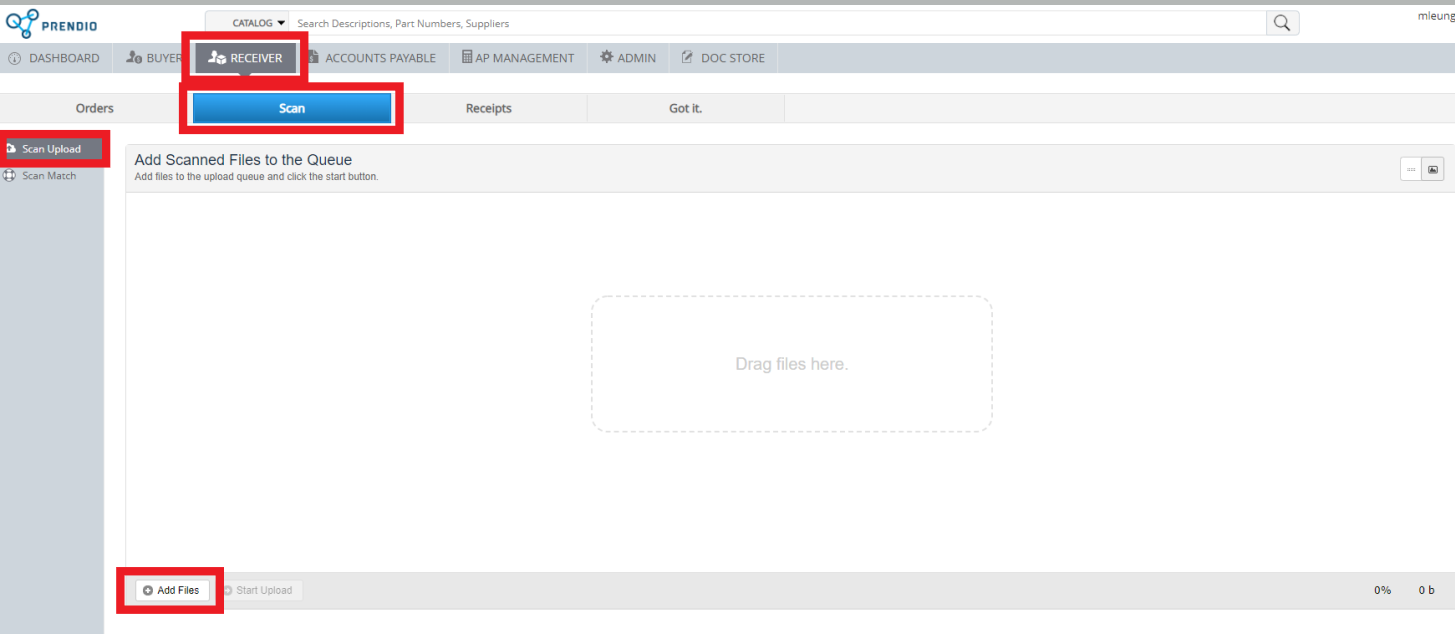The image size is (1455, 634).
Task: Expand the CATALOG search dropdown
Action: [258, 23]
